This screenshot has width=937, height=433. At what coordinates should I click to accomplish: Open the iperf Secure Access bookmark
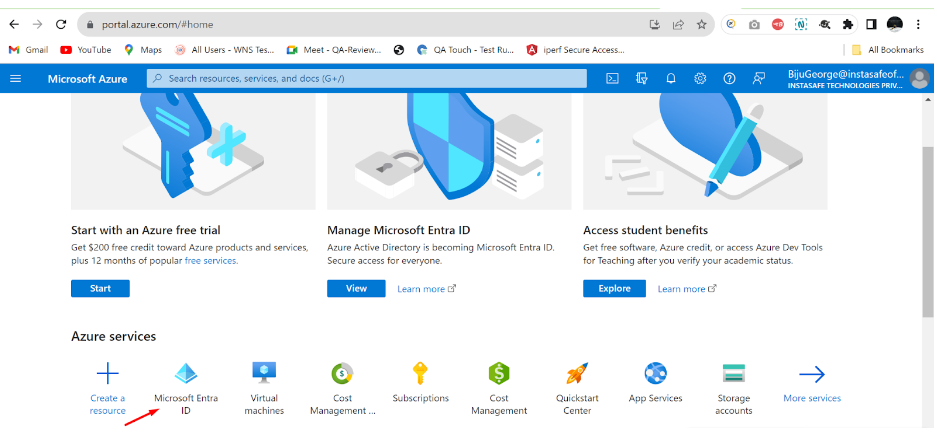[x=576, y=50]
